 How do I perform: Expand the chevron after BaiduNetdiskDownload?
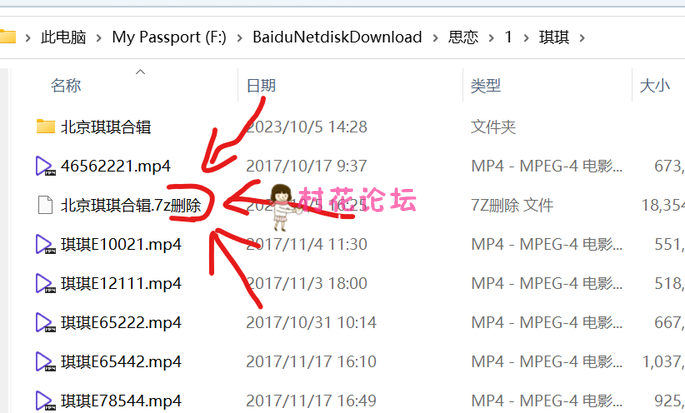coord(435,38)
